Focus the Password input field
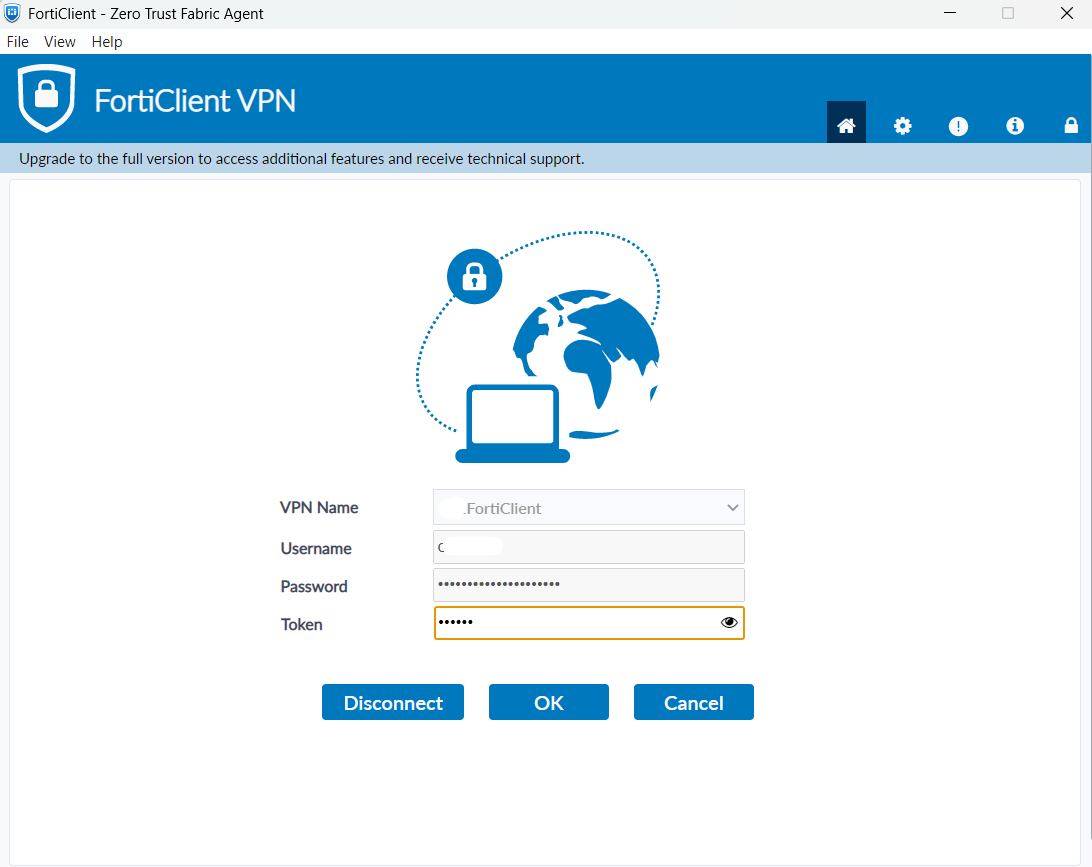This screenshot has height=867, width=1092. [589, 585]
